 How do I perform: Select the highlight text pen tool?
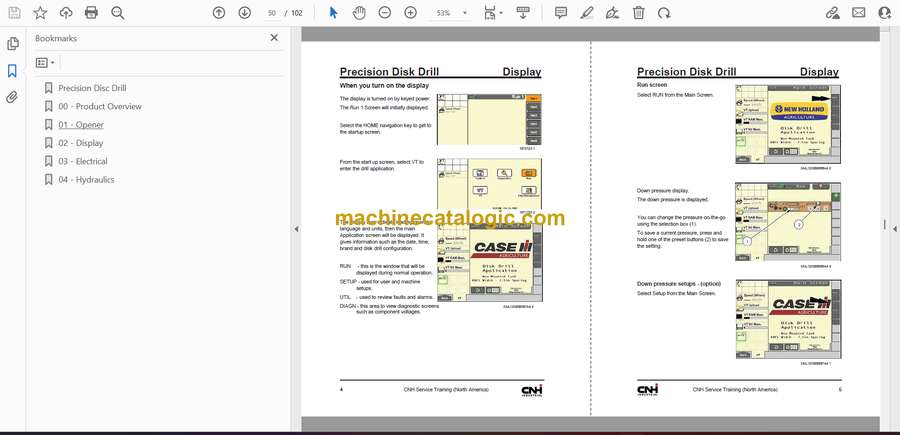pyautogui.click(x=587, y=13)
